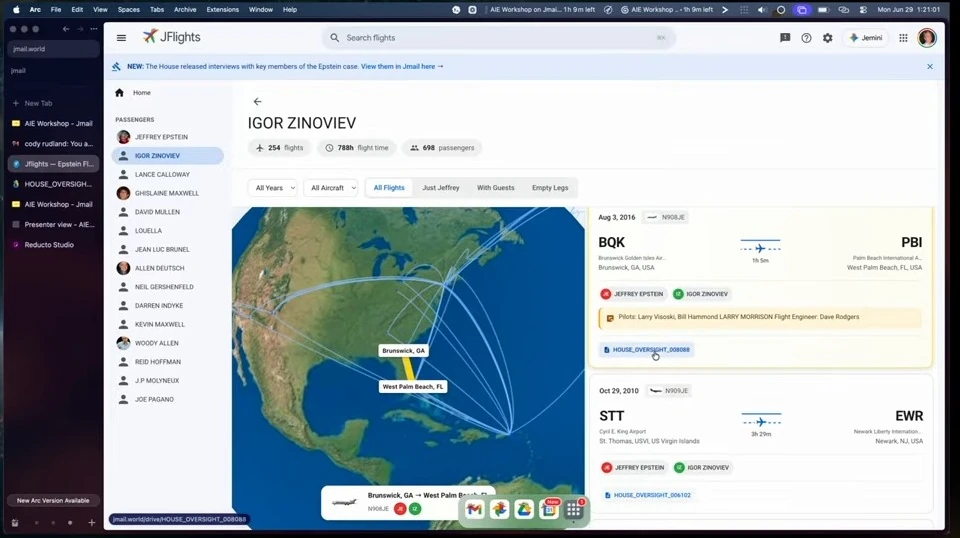This screenshot has width=960, height=538.
Task: Open the Extensions menu in menu bar
Action: coord(222,10)
